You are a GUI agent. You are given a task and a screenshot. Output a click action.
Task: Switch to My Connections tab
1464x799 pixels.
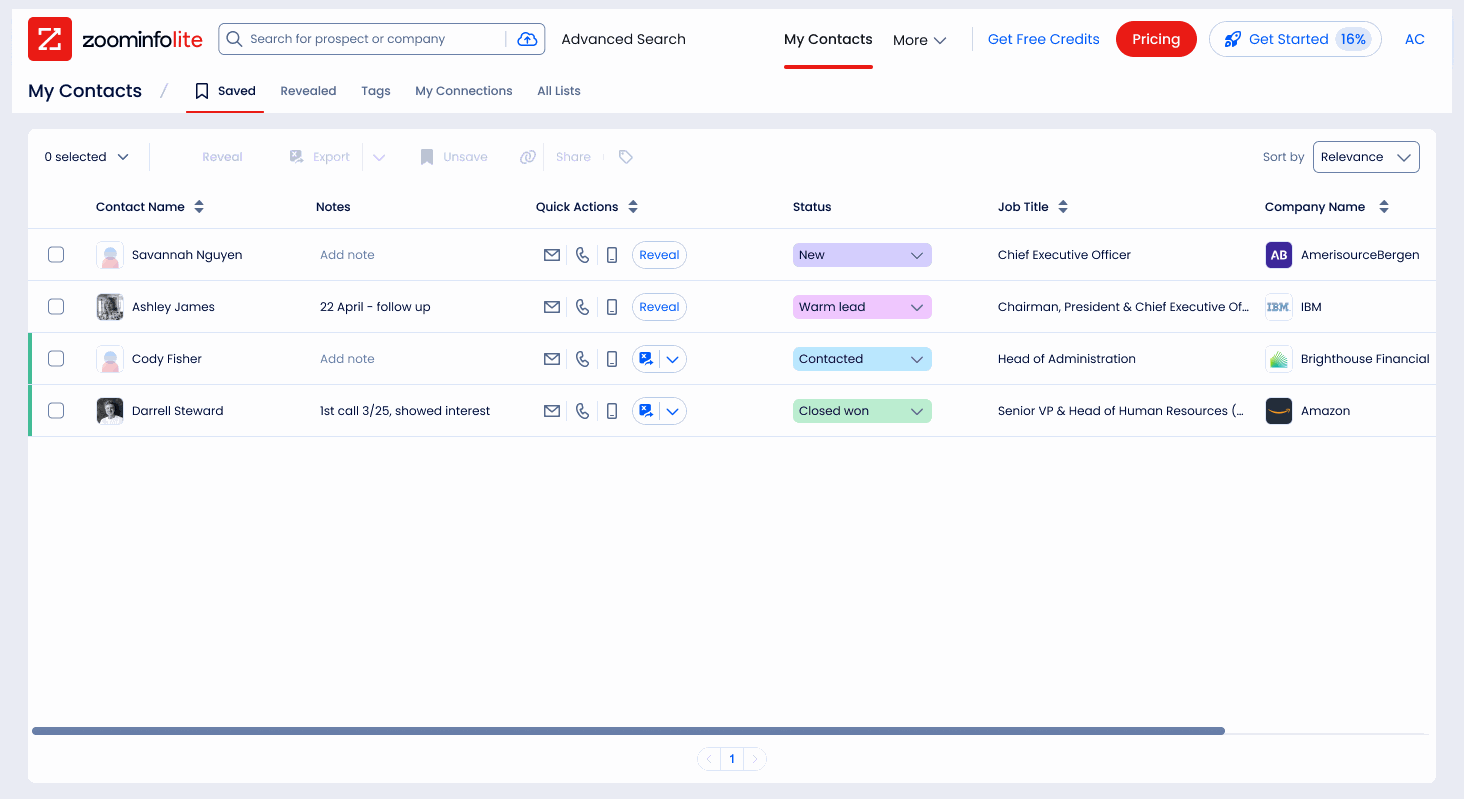point(464,91)
